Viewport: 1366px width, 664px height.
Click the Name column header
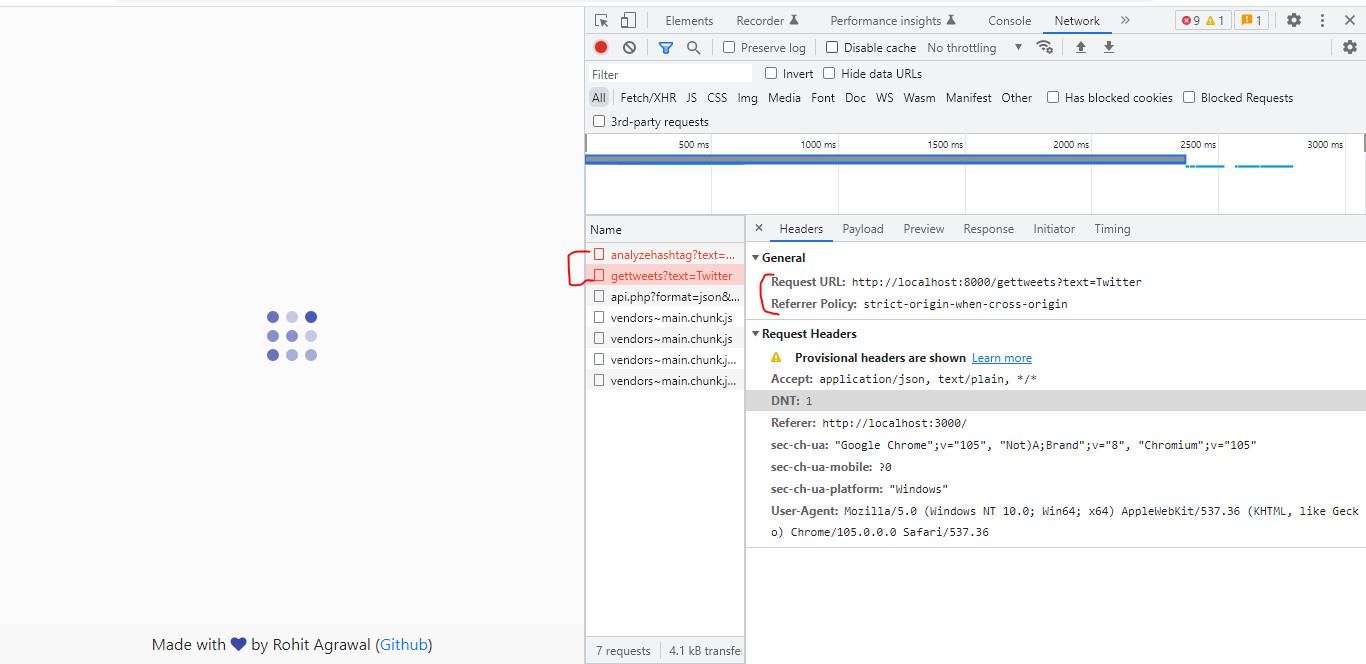coord(665,229)
